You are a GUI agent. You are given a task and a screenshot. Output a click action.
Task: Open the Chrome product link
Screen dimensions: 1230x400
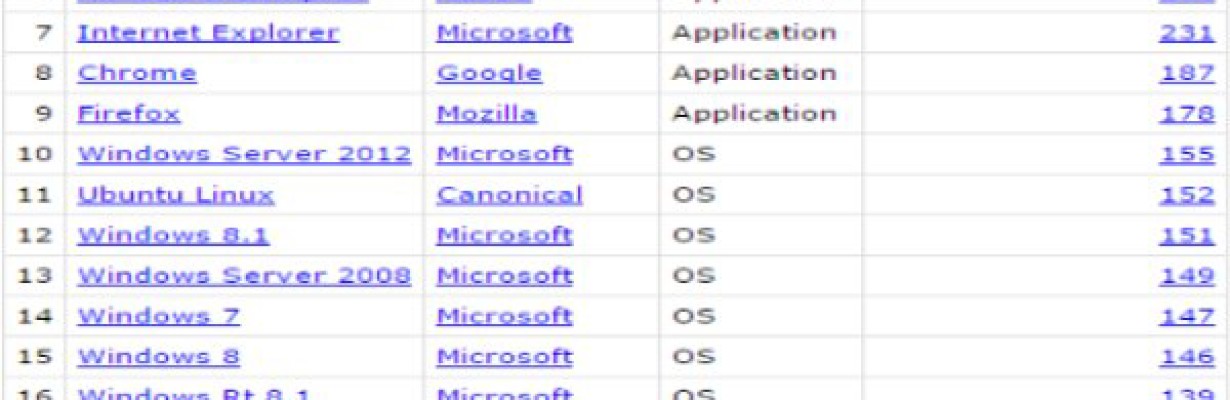coord(137,73)
